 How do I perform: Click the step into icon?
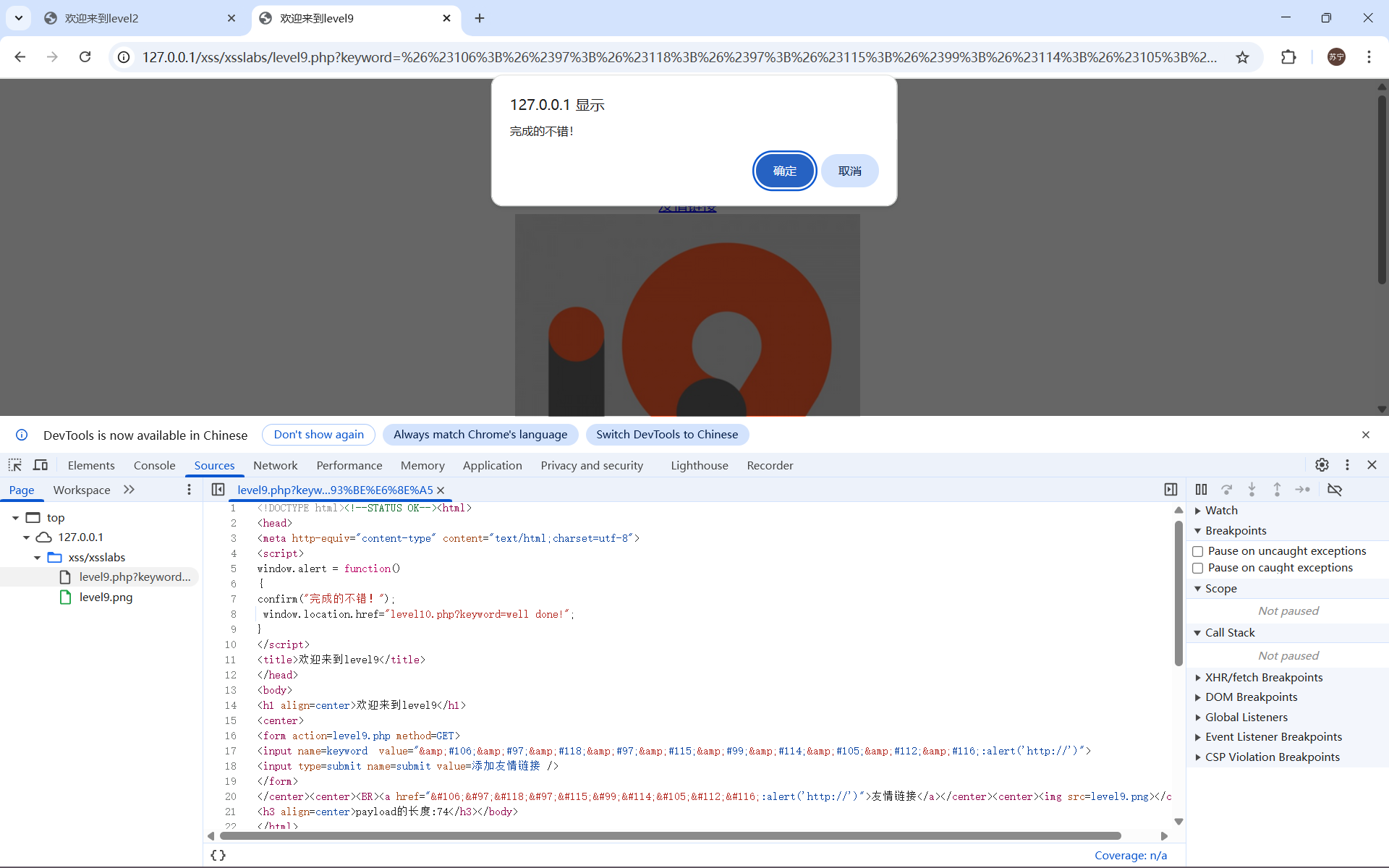point(1252,490)
